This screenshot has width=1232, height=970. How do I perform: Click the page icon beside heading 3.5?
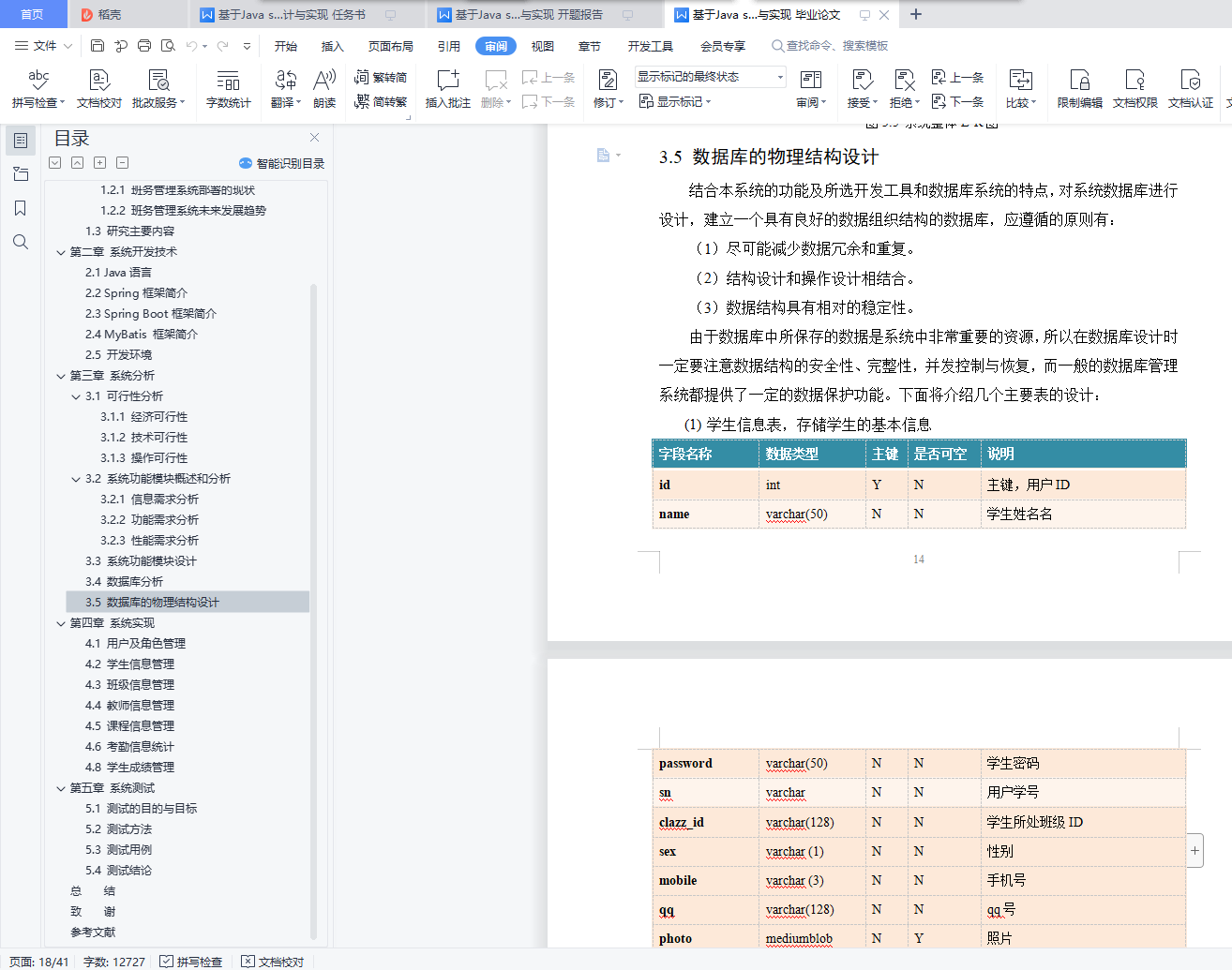(x=605, y=155)
